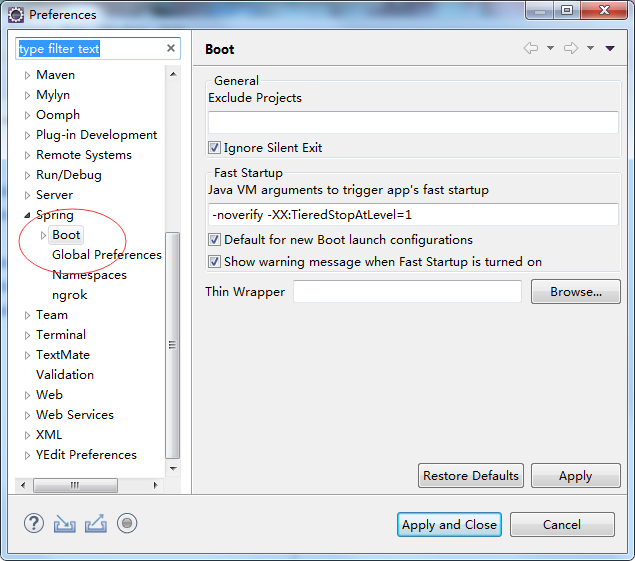Click the Apply button

(x=575, y=476)
